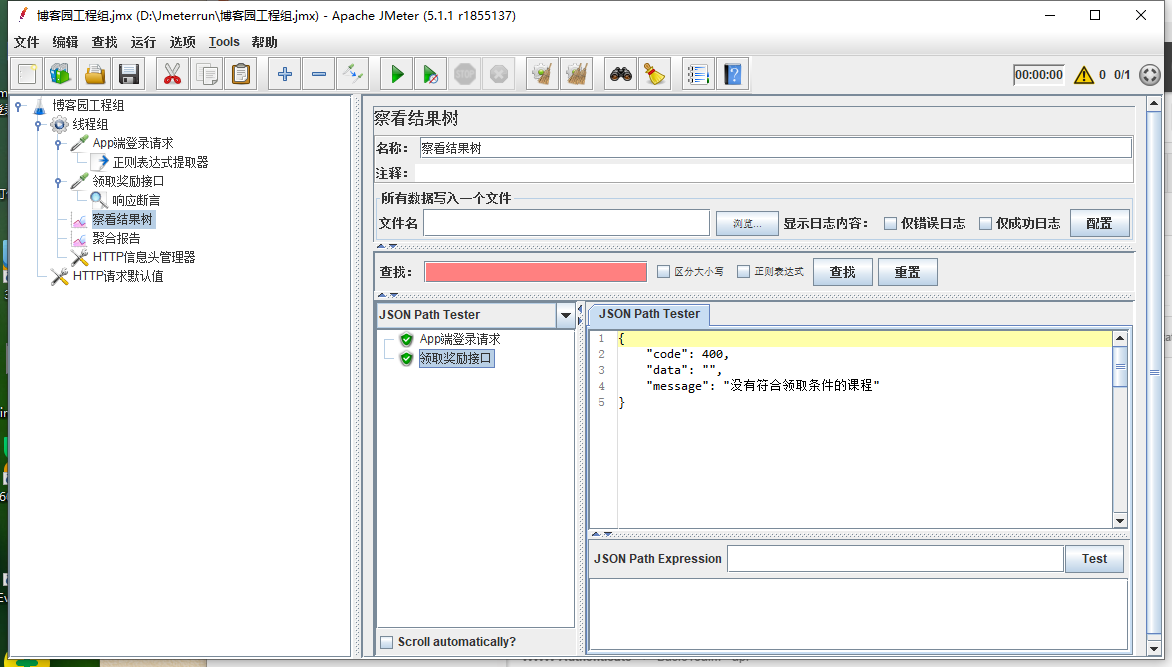
Task: Click the New test plan toolbar icon
Action: [x=28, y=74]
